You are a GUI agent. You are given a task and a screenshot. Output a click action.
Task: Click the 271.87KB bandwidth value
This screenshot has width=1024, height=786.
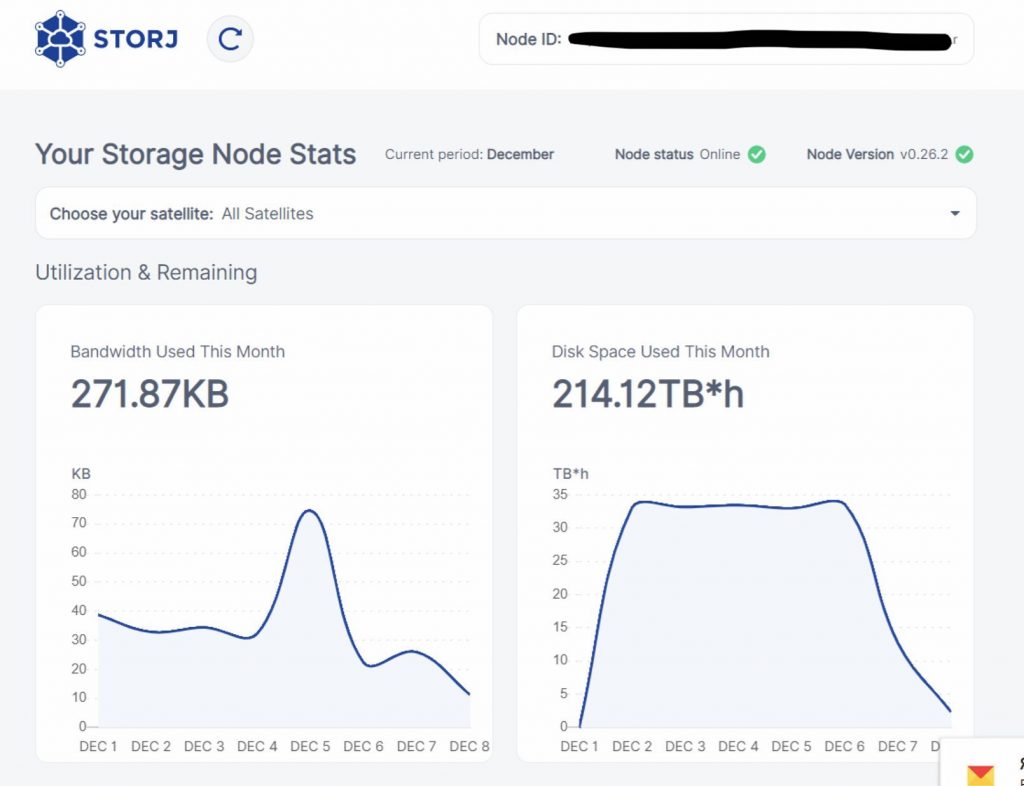[150, 394]
